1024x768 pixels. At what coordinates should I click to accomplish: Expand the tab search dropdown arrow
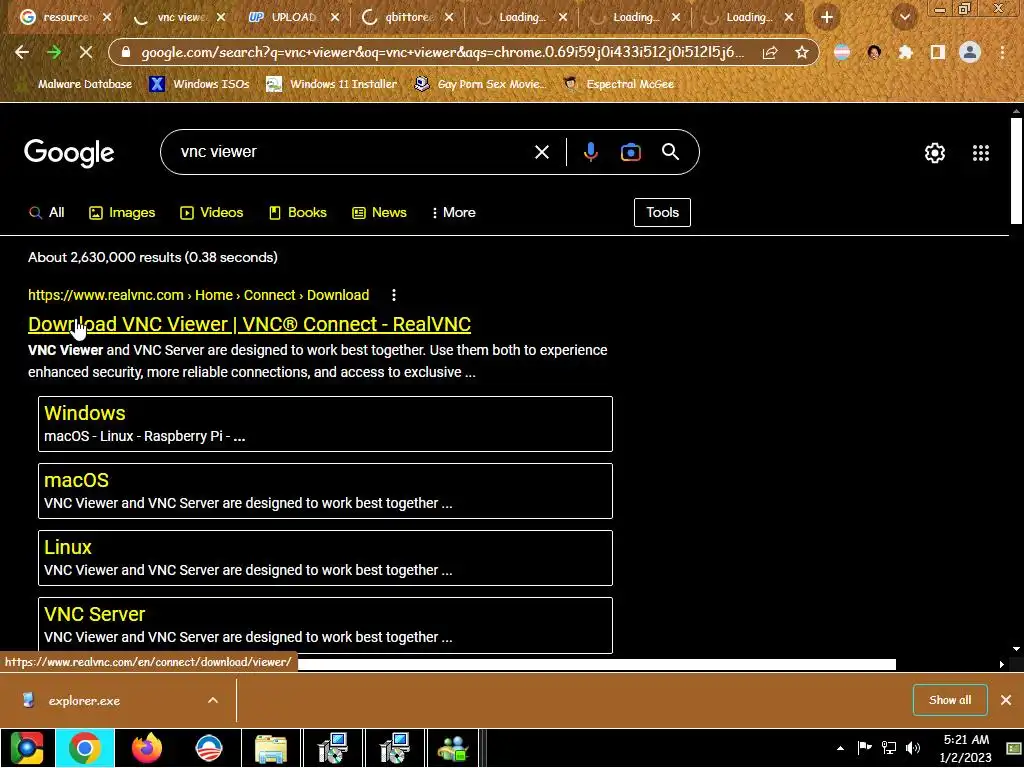point(904,18)
